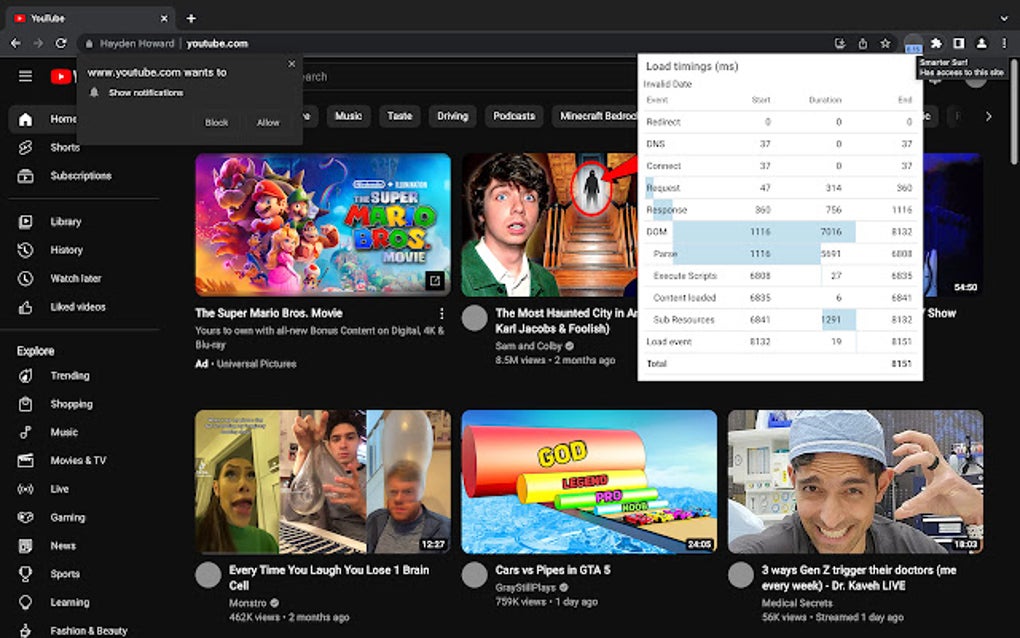Viewport: 1020px width, 638px height.
Task: Expand more category chips with the right chevron
Action: click(988, 116)
